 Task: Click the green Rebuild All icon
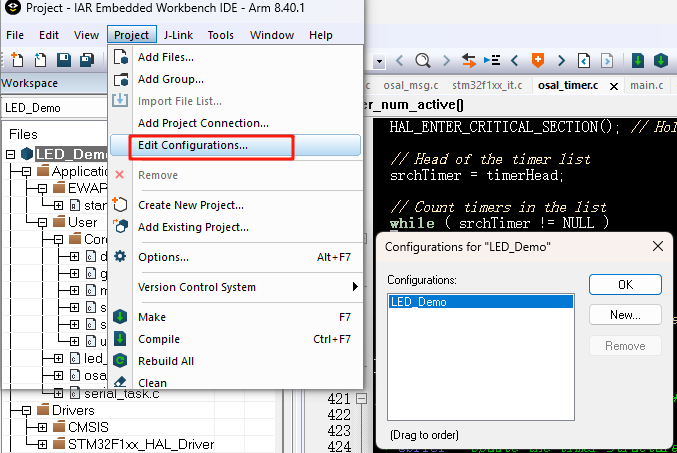click(x=120, y=361)
